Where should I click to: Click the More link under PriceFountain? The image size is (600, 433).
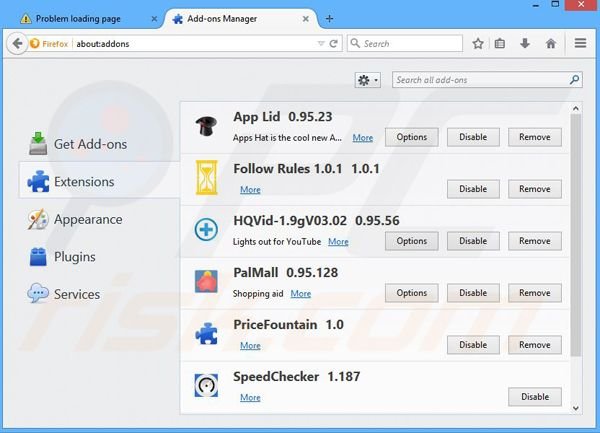tap(250, 345)
